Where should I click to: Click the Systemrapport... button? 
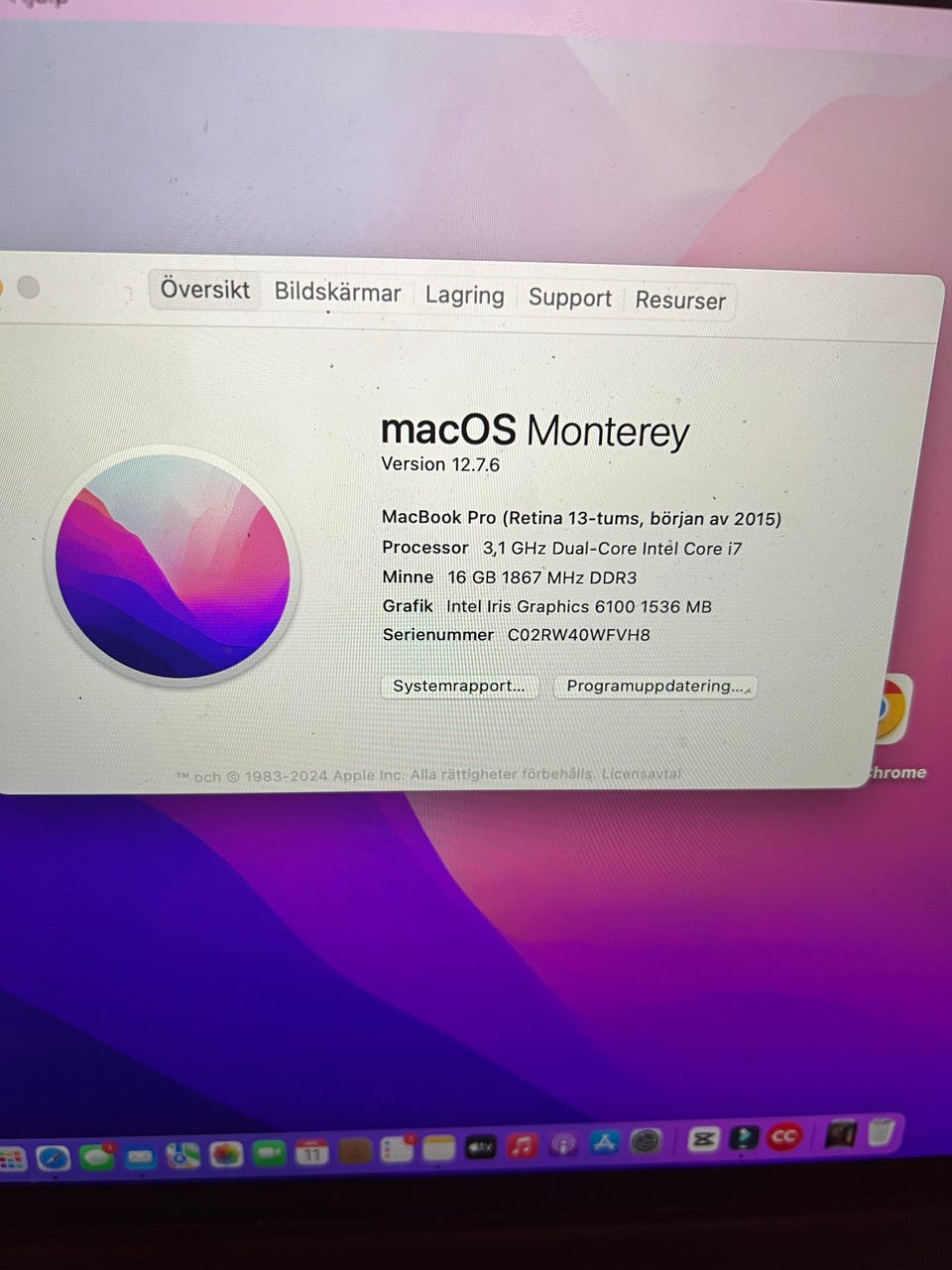pyautogui.click(x=459, y=686)
